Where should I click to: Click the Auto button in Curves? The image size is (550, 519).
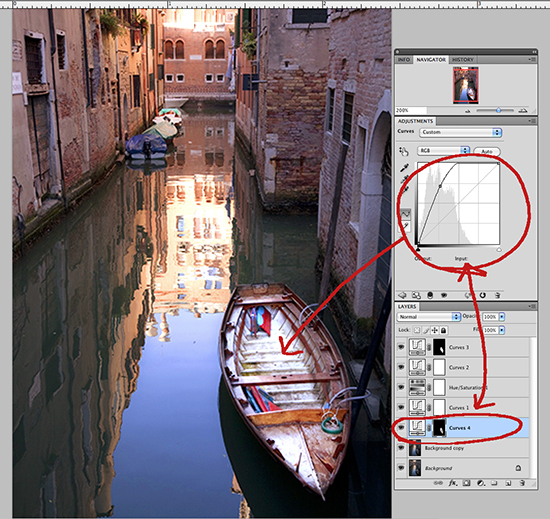tap(487, 151)
